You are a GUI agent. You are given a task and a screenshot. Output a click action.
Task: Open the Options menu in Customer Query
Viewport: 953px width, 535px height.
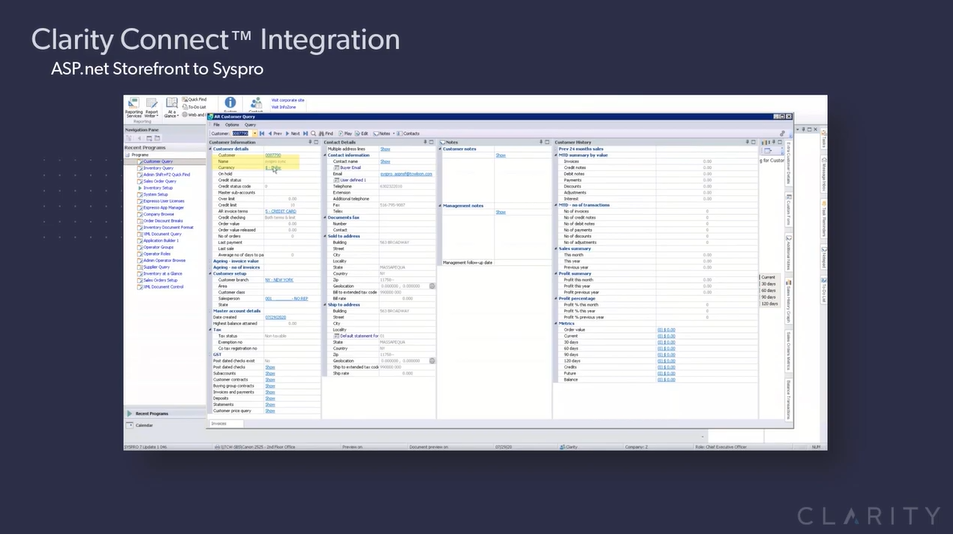232,125
